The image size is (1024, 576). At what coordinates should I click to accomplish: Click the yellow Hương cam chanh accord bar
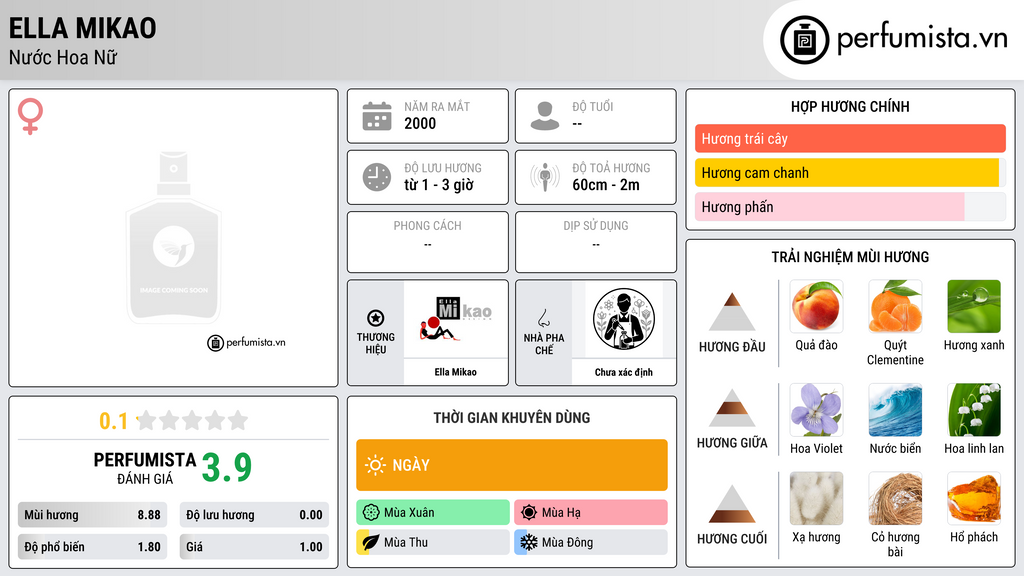tap(850, 172)
